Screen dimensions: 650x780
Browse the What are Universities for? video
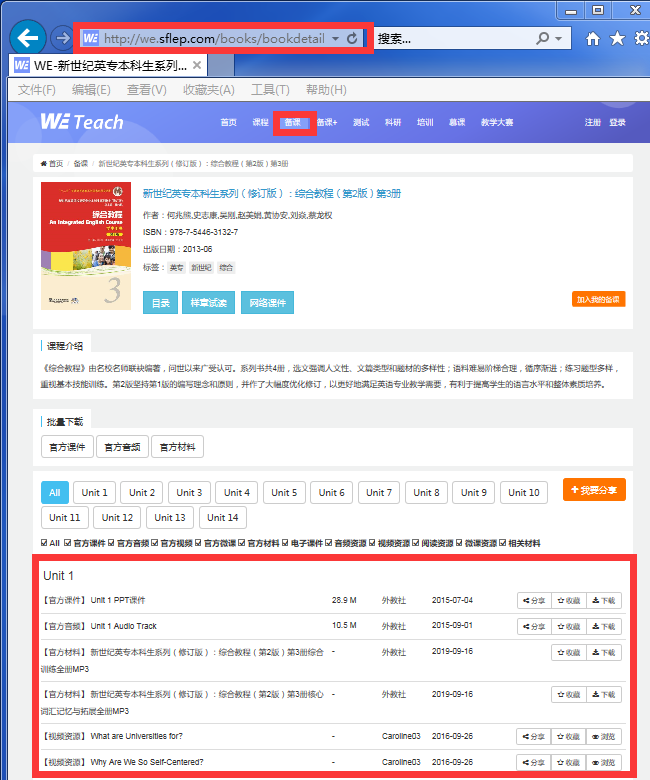[x=604, y=736]
